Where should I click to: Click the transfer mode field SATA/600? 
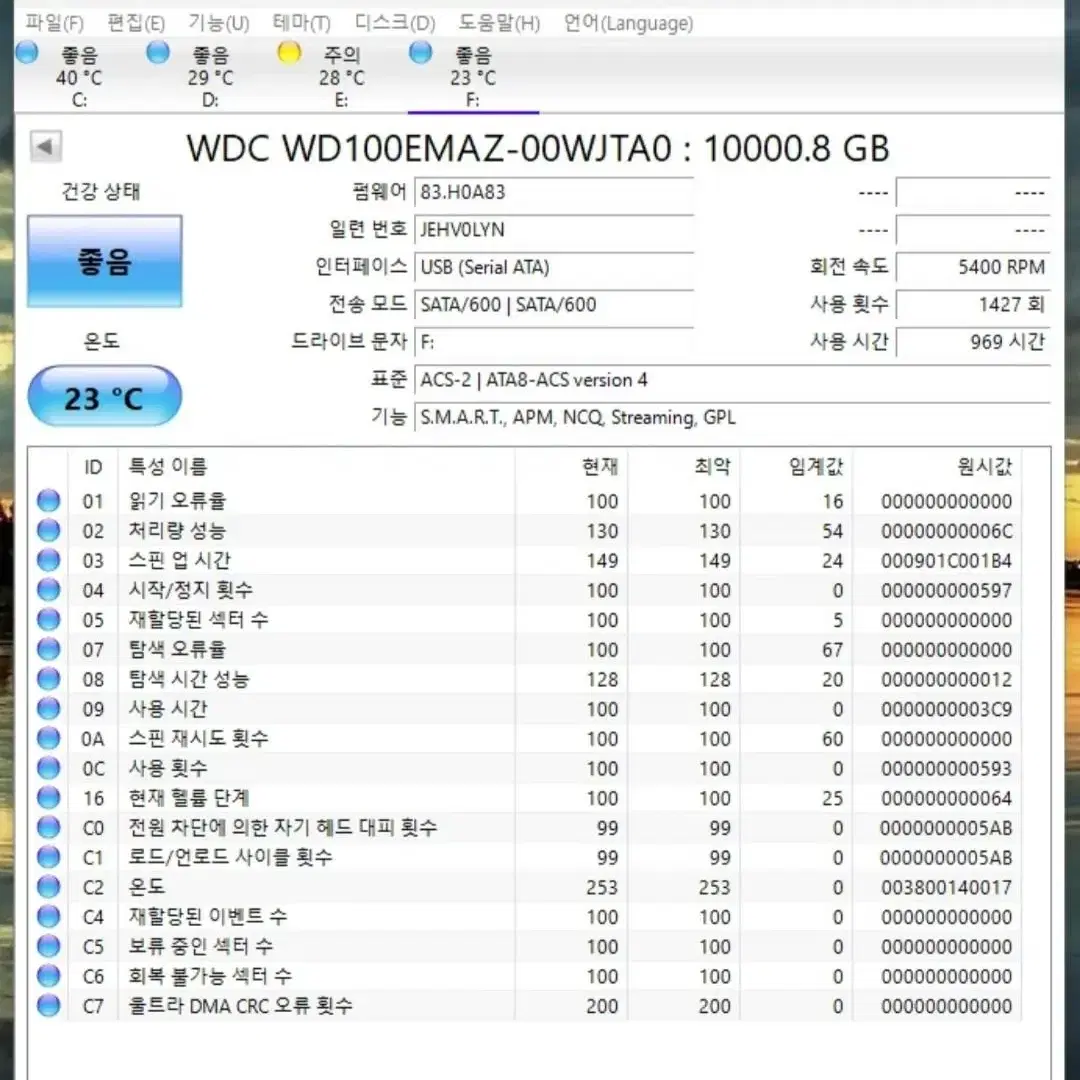(554, 304)
